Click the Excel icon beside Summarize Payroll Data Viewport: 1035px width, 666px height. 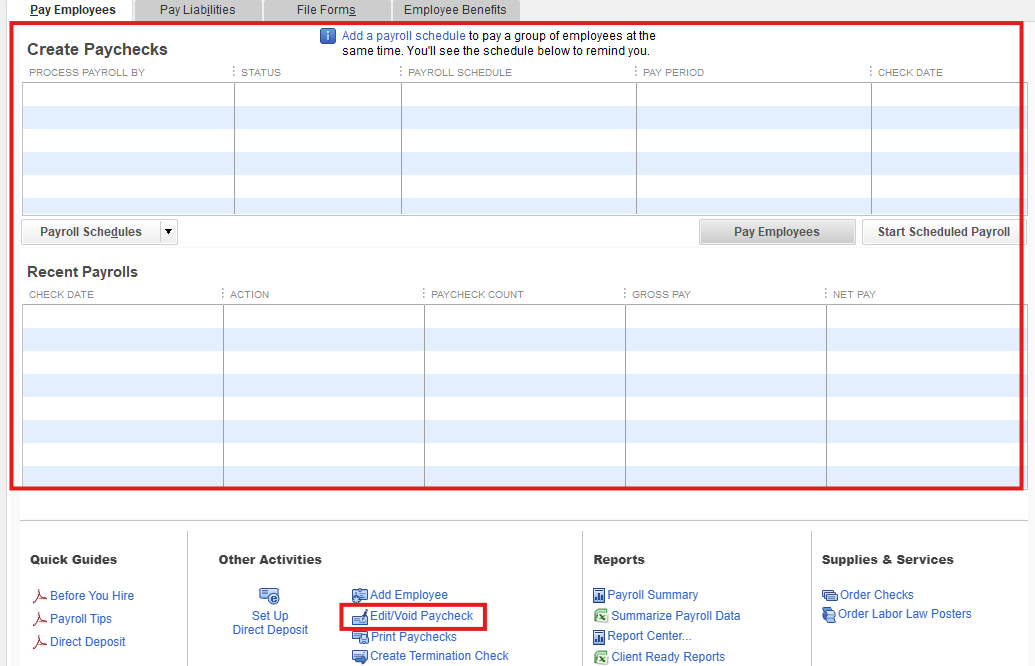click(601, 616)
